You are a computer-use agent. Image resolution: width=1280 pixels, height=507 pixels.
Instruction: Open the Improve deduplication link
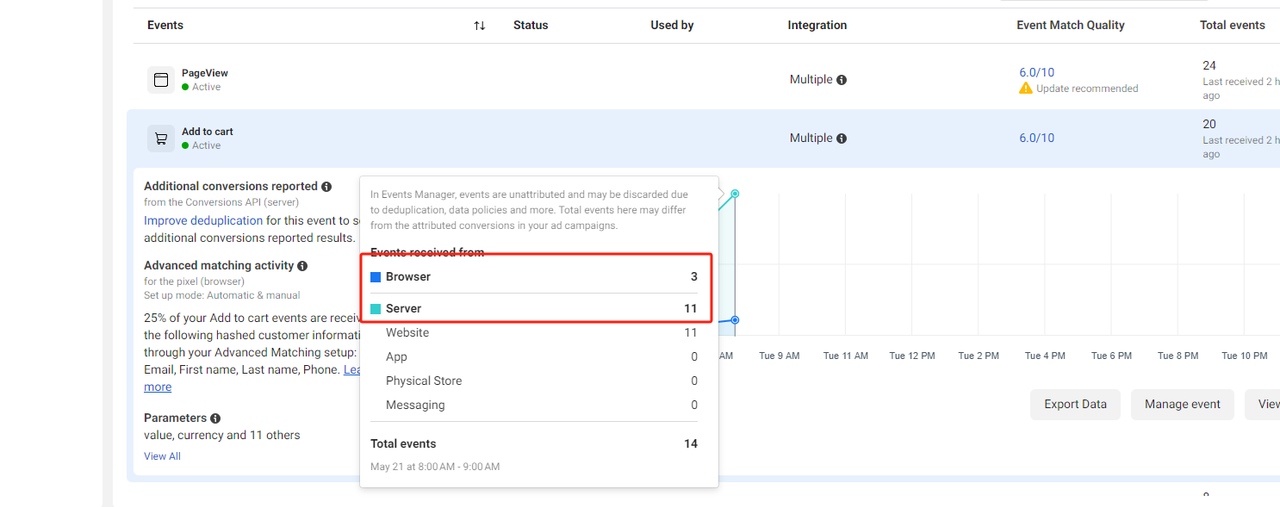[203, 220]
